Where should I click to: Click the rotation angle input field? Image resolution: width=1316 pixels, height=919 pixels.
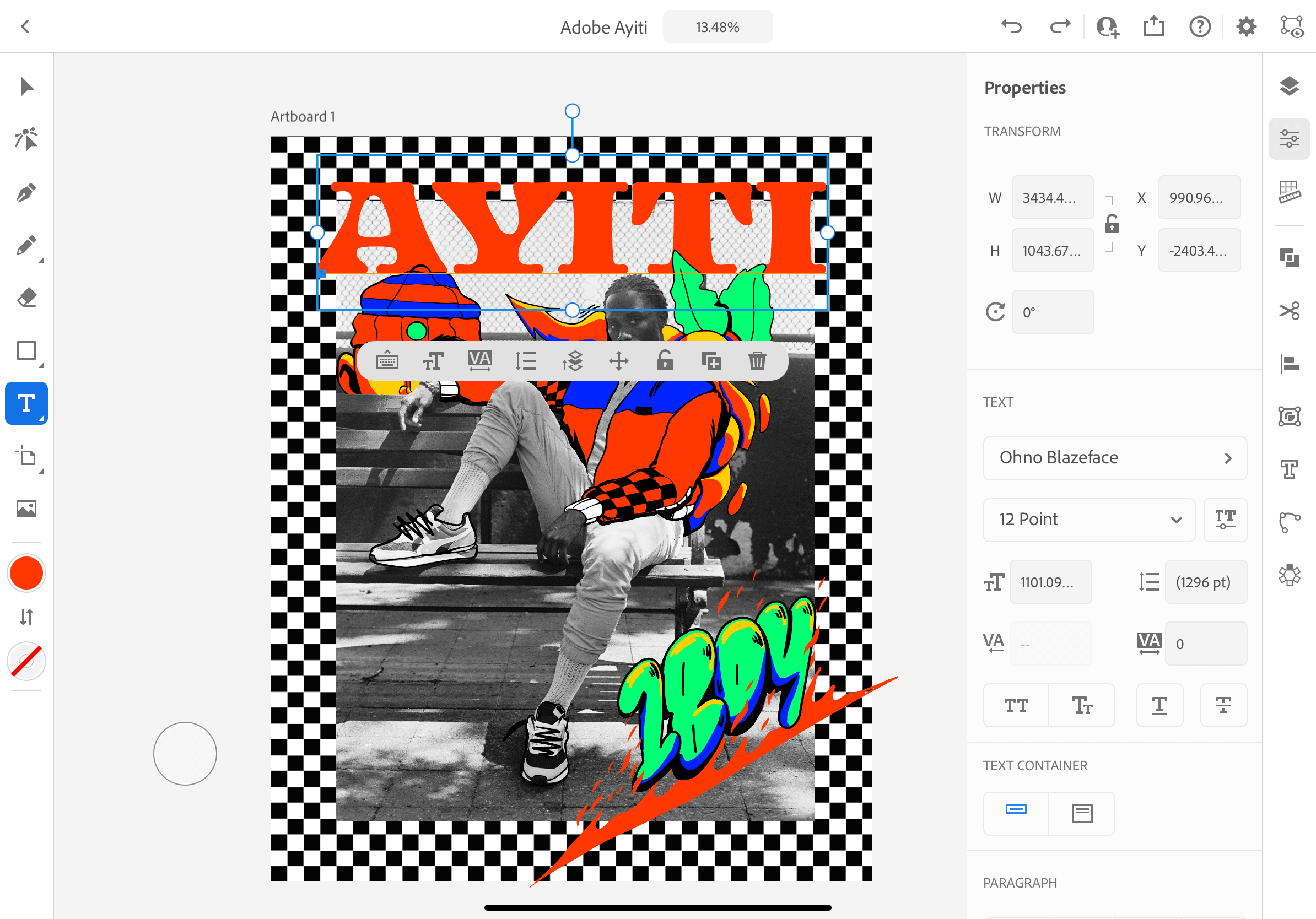[x=1053, y=312]
